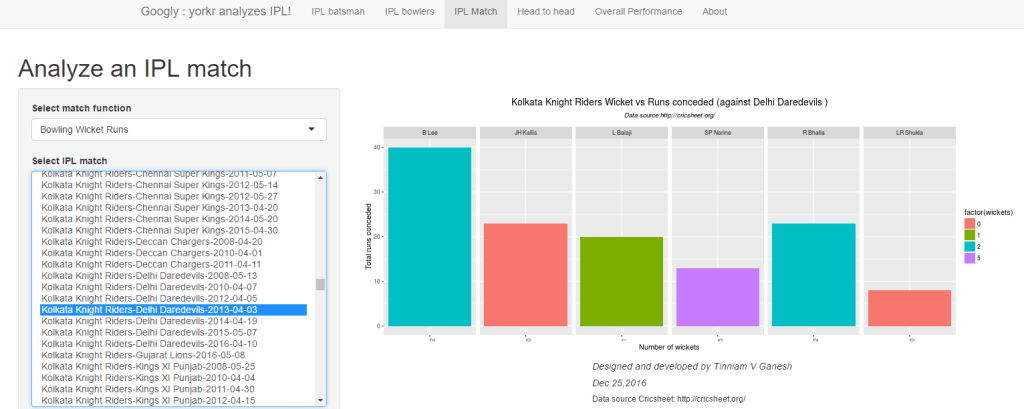Click scroll-down arrow of match list

pyautogui.click(x=320, y=400)
